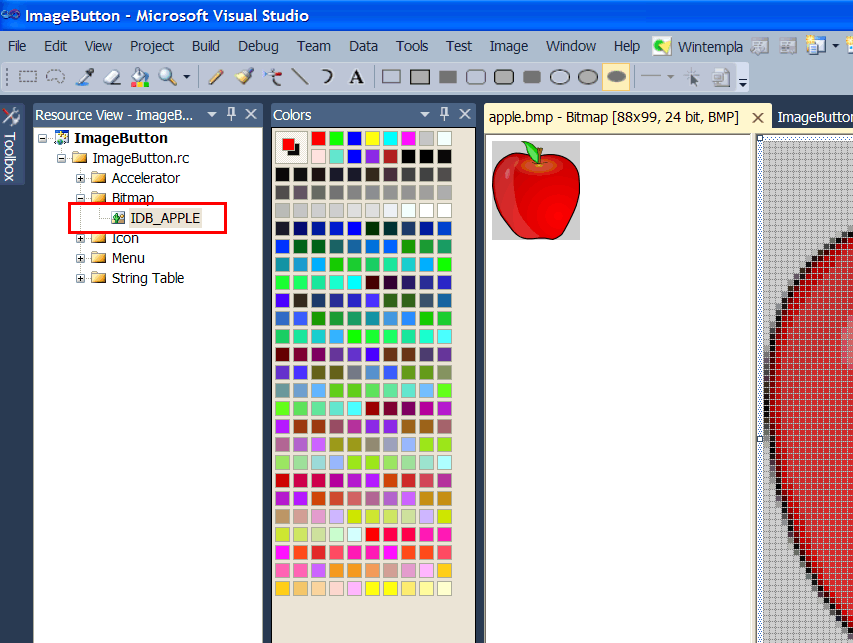Expand the Menu folder

pyautogui.click(x=81, y=258)
